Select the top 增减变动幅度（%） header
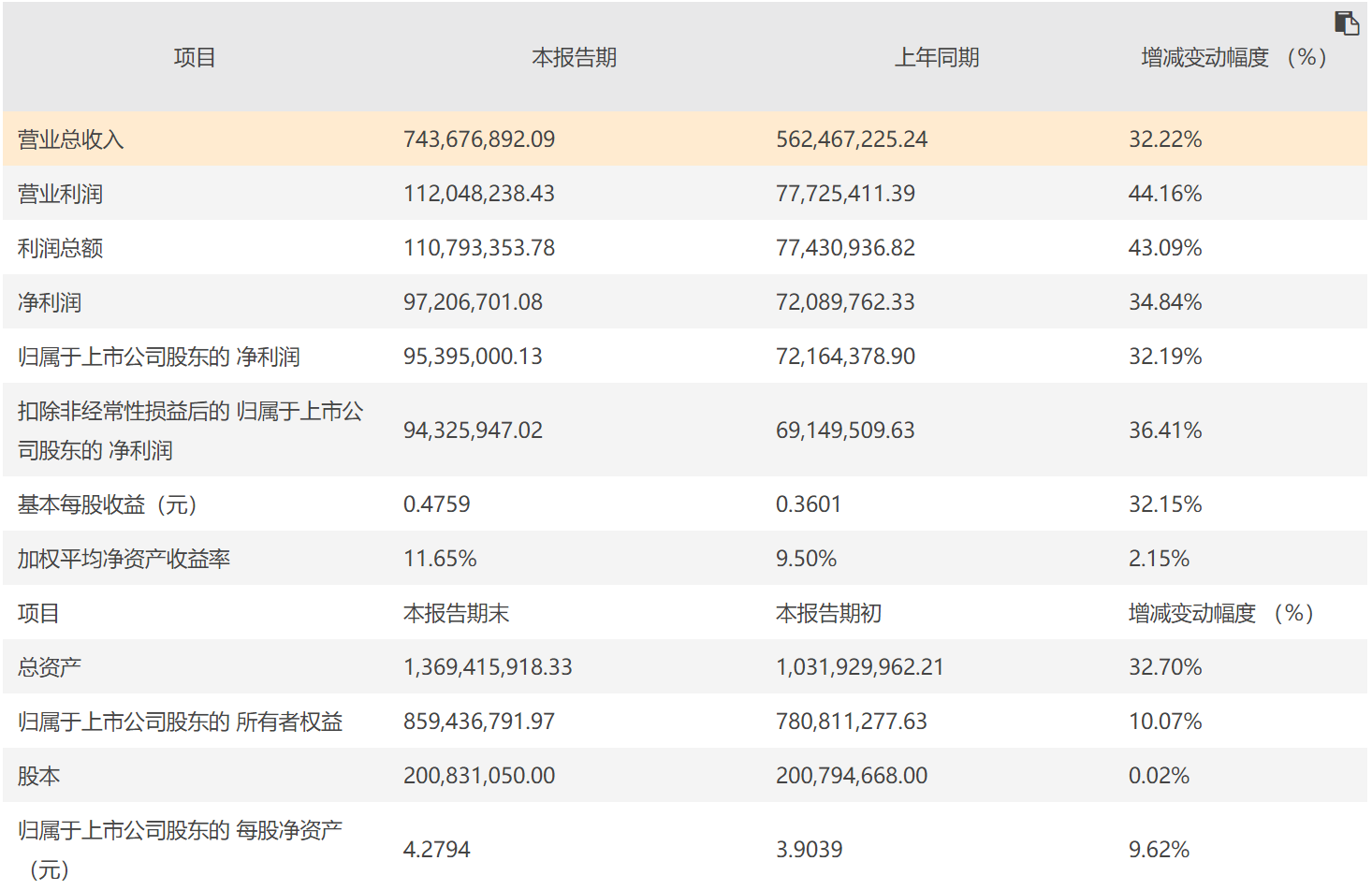The image size is (1372, 890). click(x=1234, y=58)
